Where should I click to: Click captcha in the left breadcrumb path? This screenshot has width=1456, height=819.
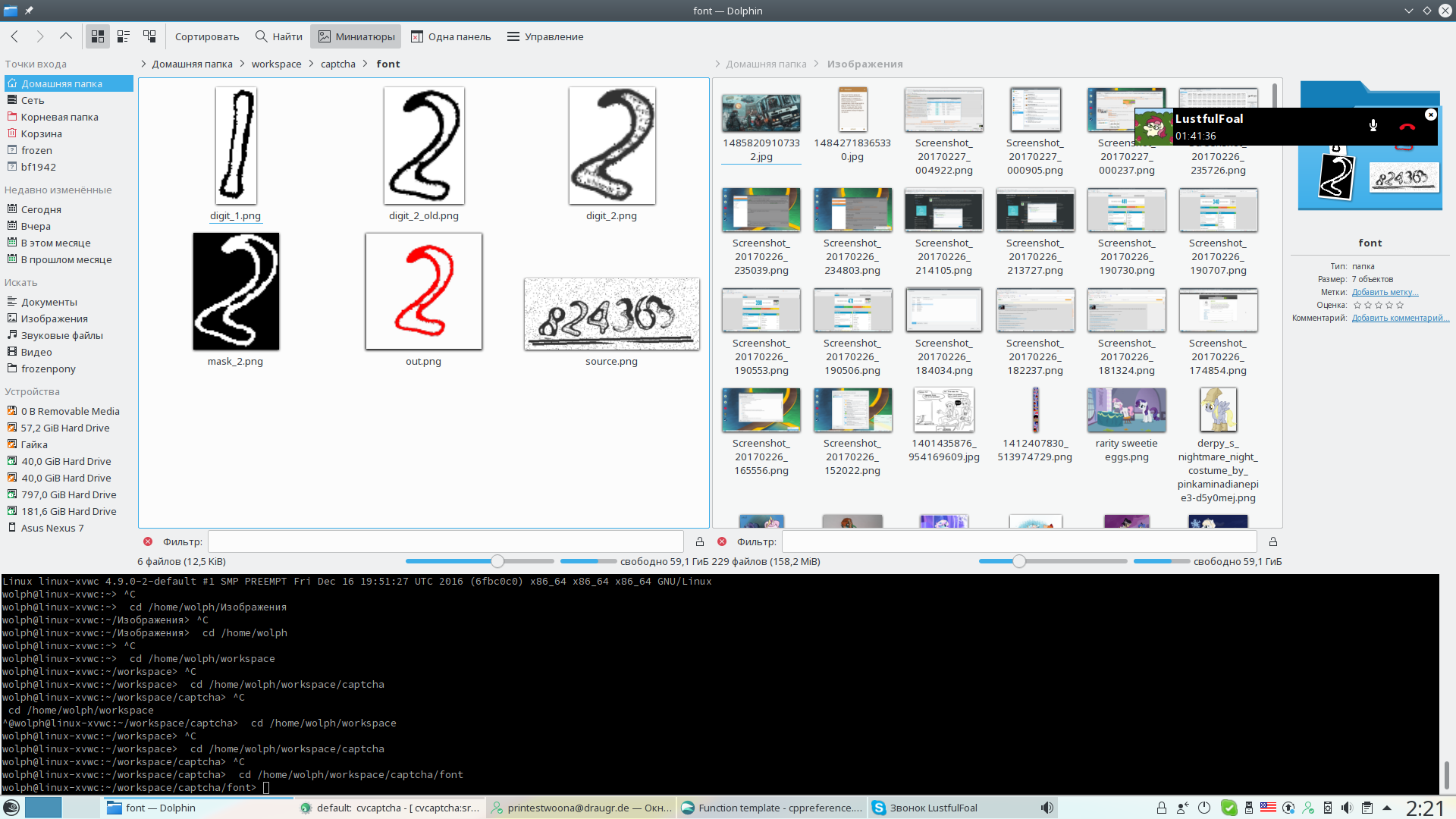(337, 64)
